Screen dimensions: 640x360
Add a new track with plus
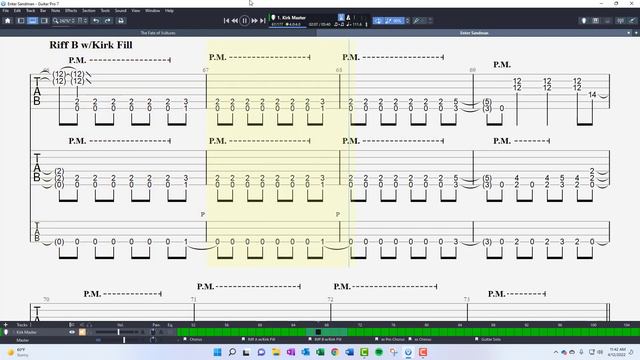6,325
